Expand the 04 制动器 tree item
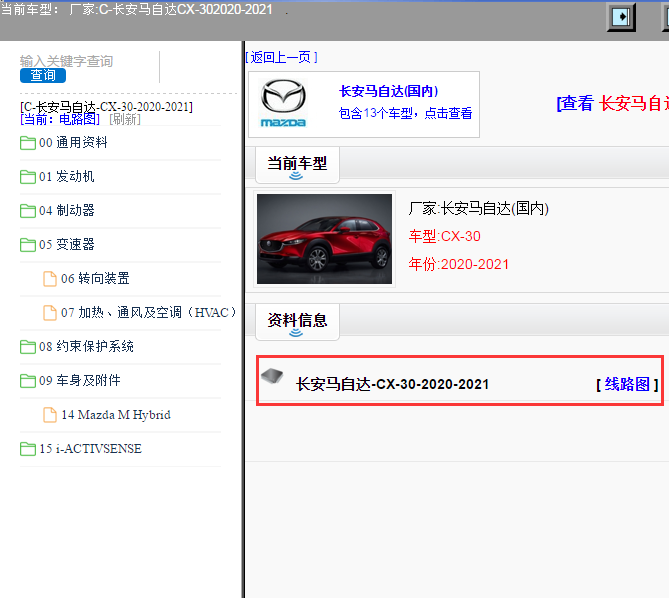The image size is (669, 598). (67, 210)
